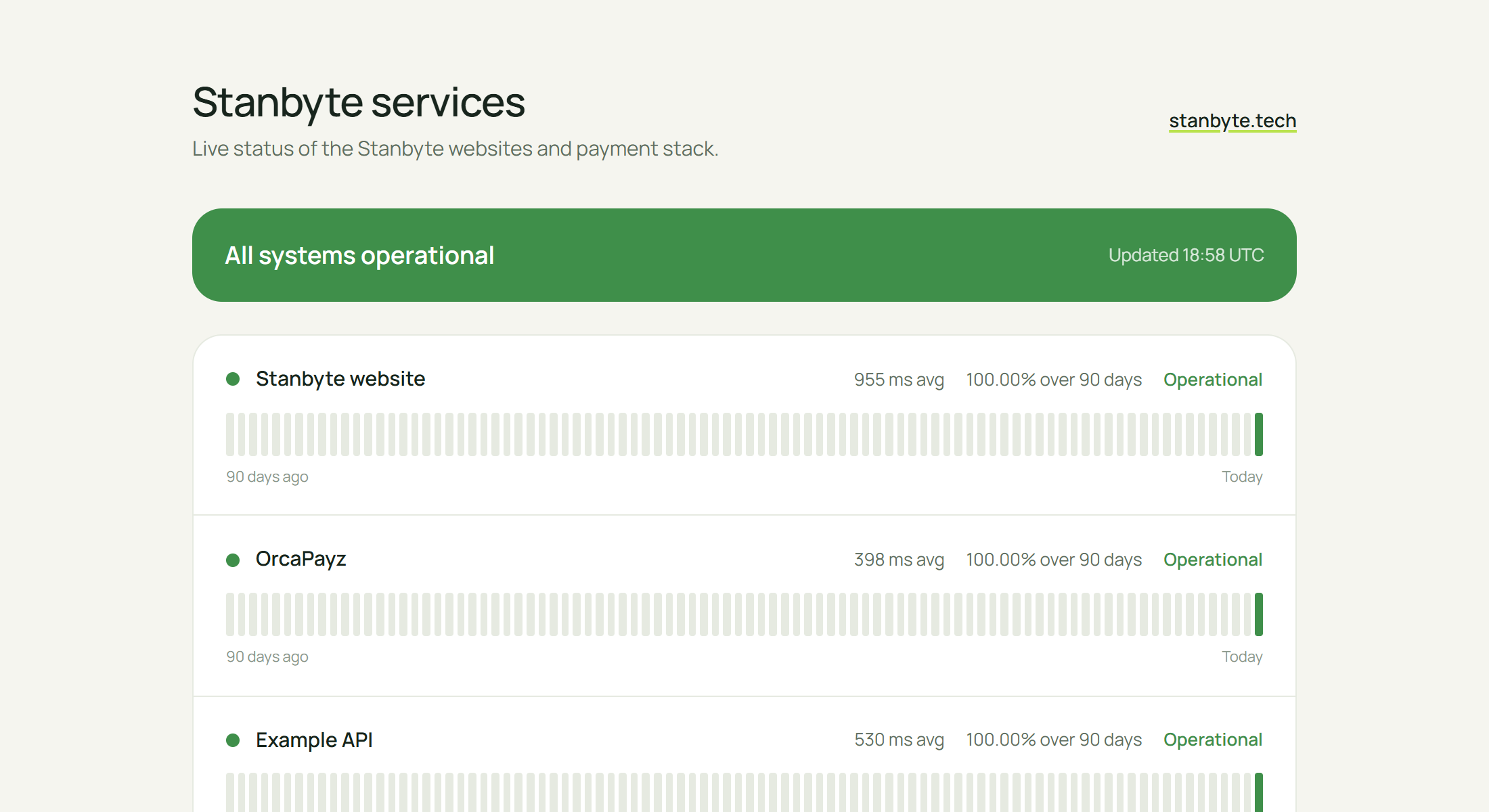Click Example API's 100.00% over 90 days
This screenshot has width=1489, height=812.
tap(1054, 740)
